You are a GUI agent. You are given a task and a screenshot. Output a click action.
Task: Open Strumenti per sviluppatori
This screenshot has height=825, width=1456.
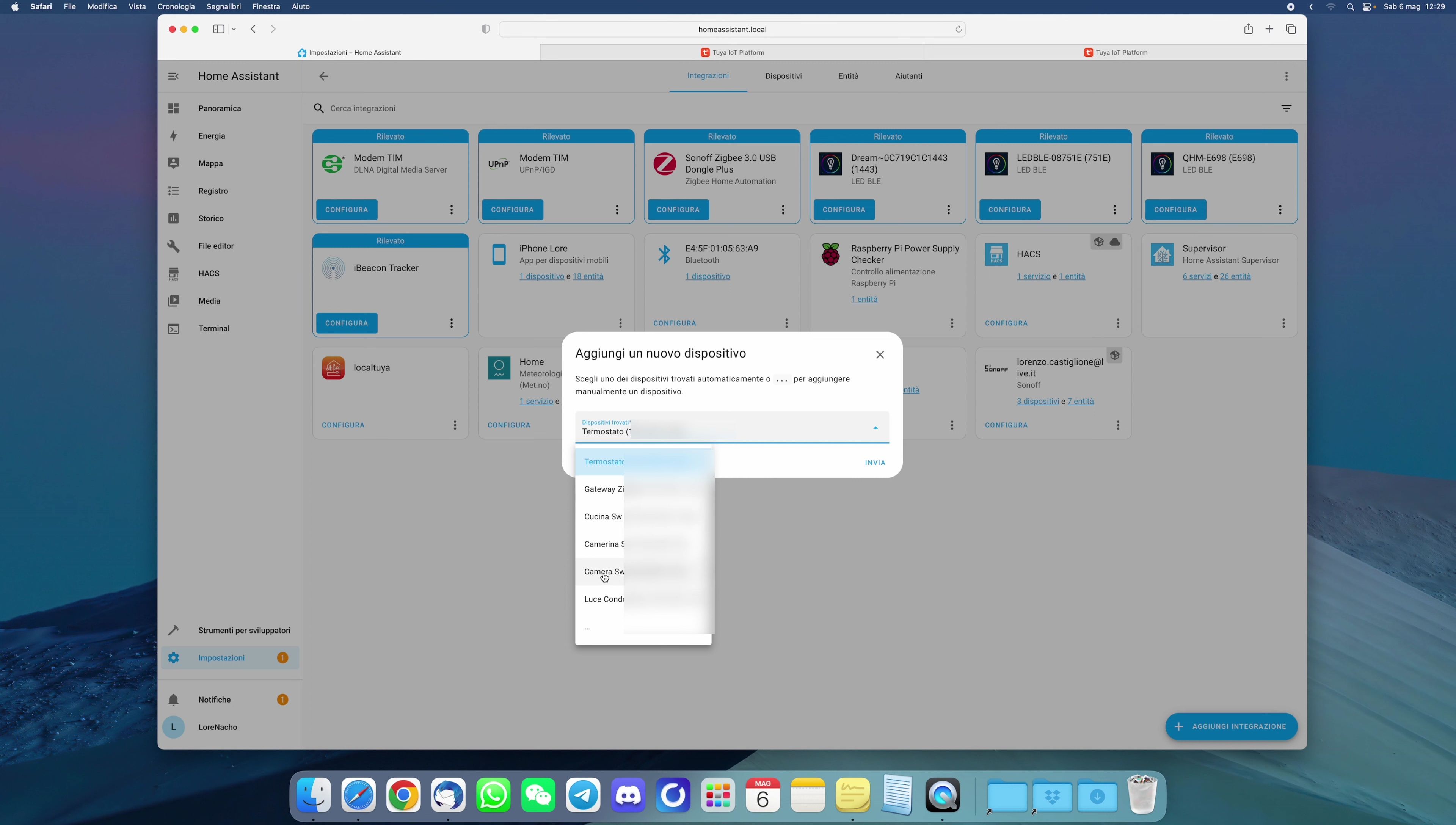[x=230, y=630]
